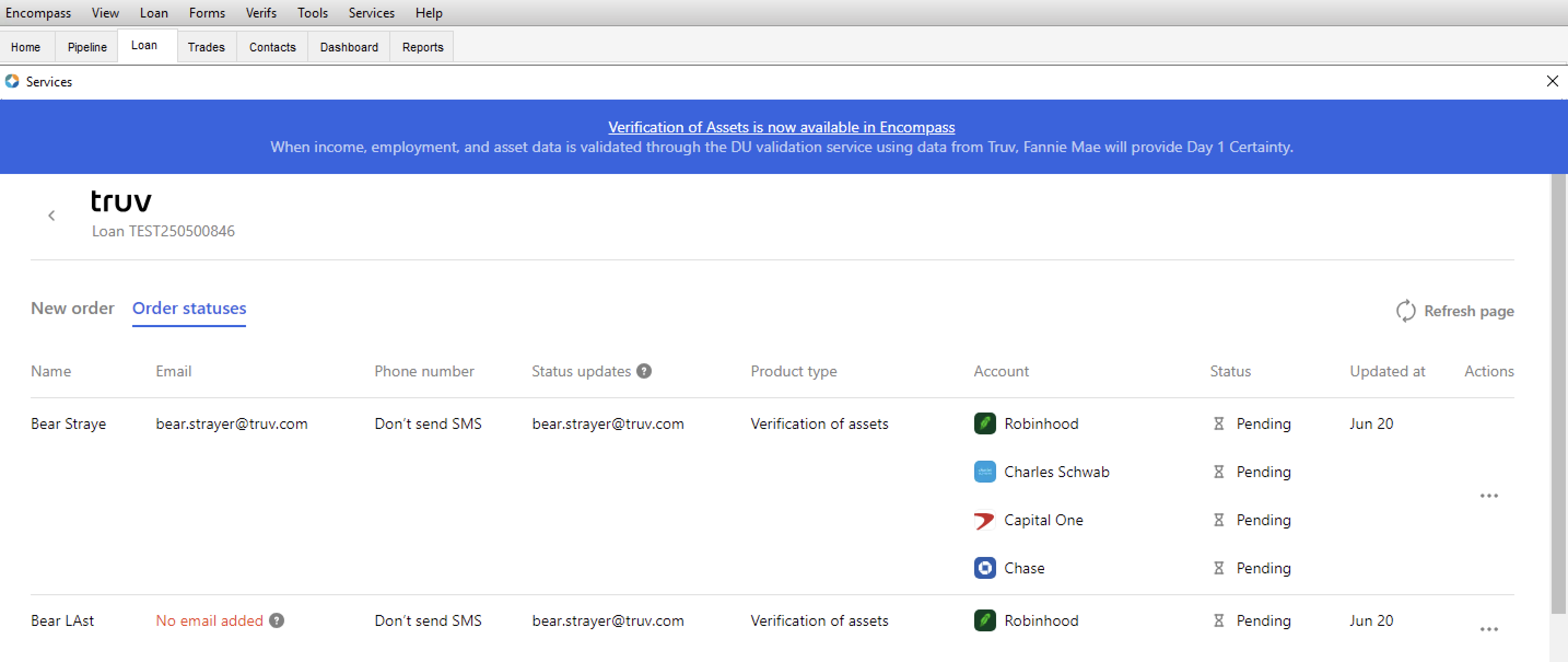Open the Verifs menu
This screenshot has width=1568, height=662.
(x=261, y=13)
